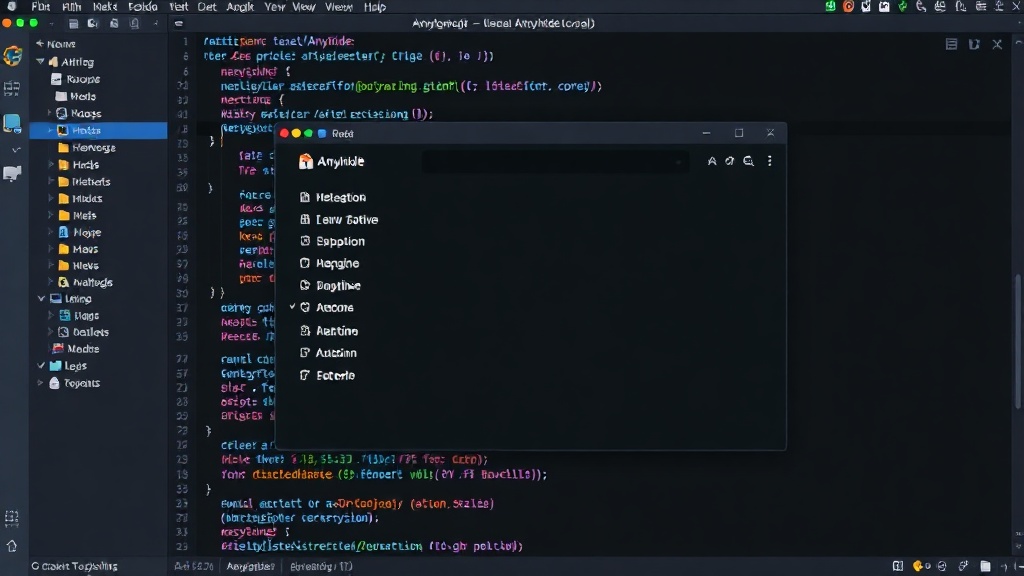Image resolution: width=1024 pixels, height=576 pixels.
Task: Select the 'Ruoge' file in tree
Action: tap(76, 79)
